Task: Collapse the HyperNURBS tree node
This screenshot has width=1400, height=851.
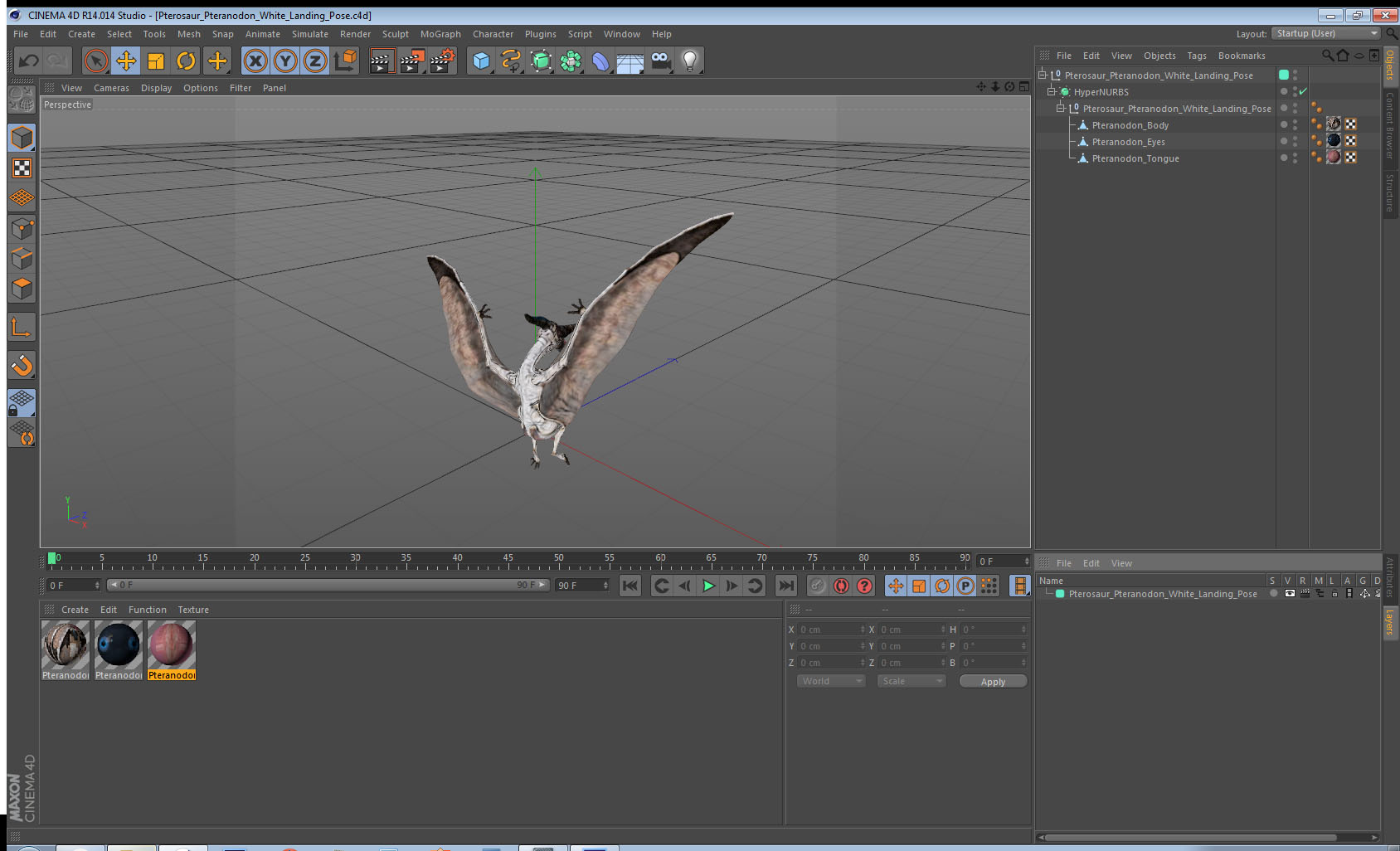Action: point(1051,91)
